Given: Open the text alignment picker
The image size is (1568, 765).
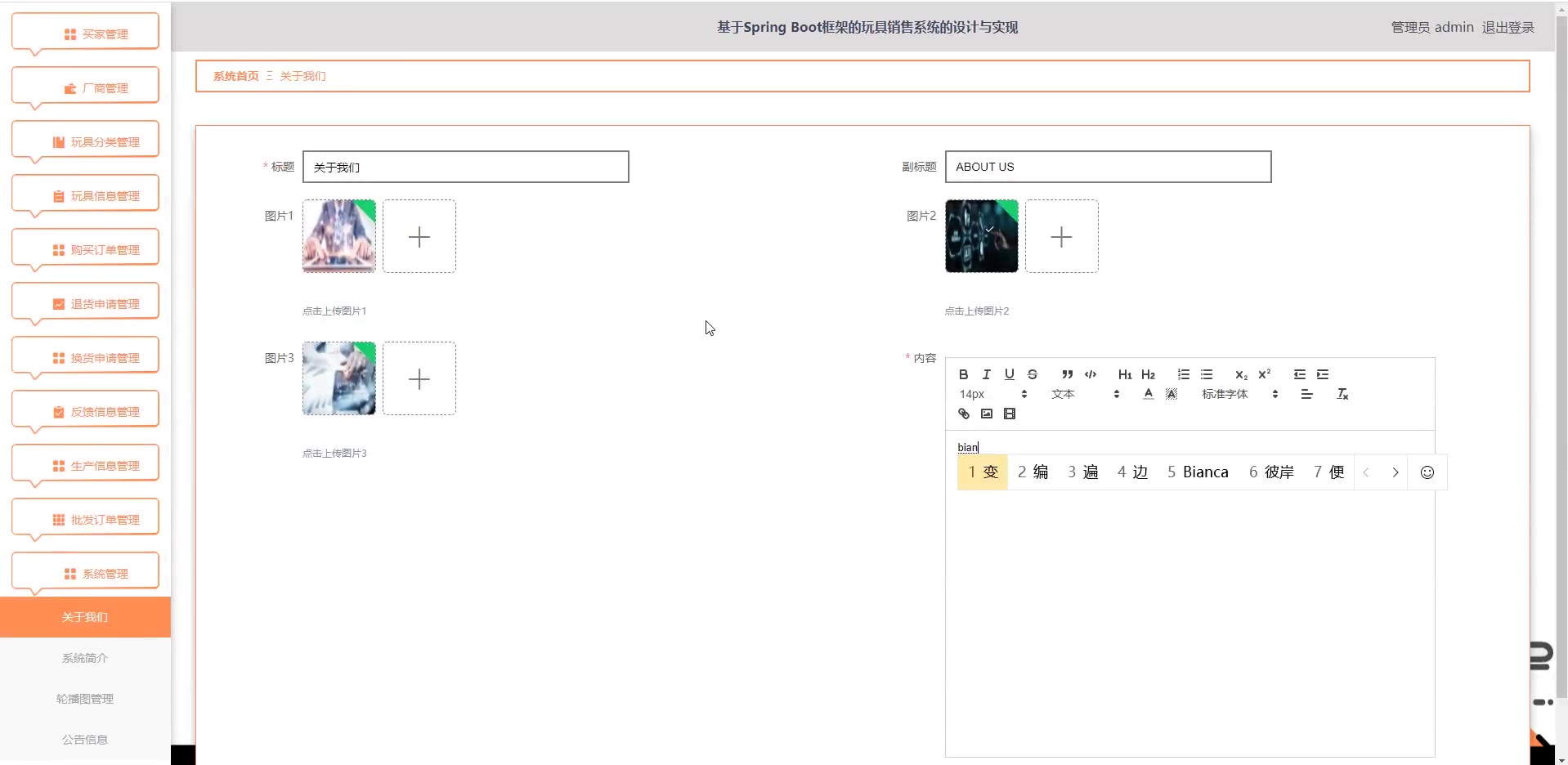Looking at the screenshot, I should (x=1306, y=394).
